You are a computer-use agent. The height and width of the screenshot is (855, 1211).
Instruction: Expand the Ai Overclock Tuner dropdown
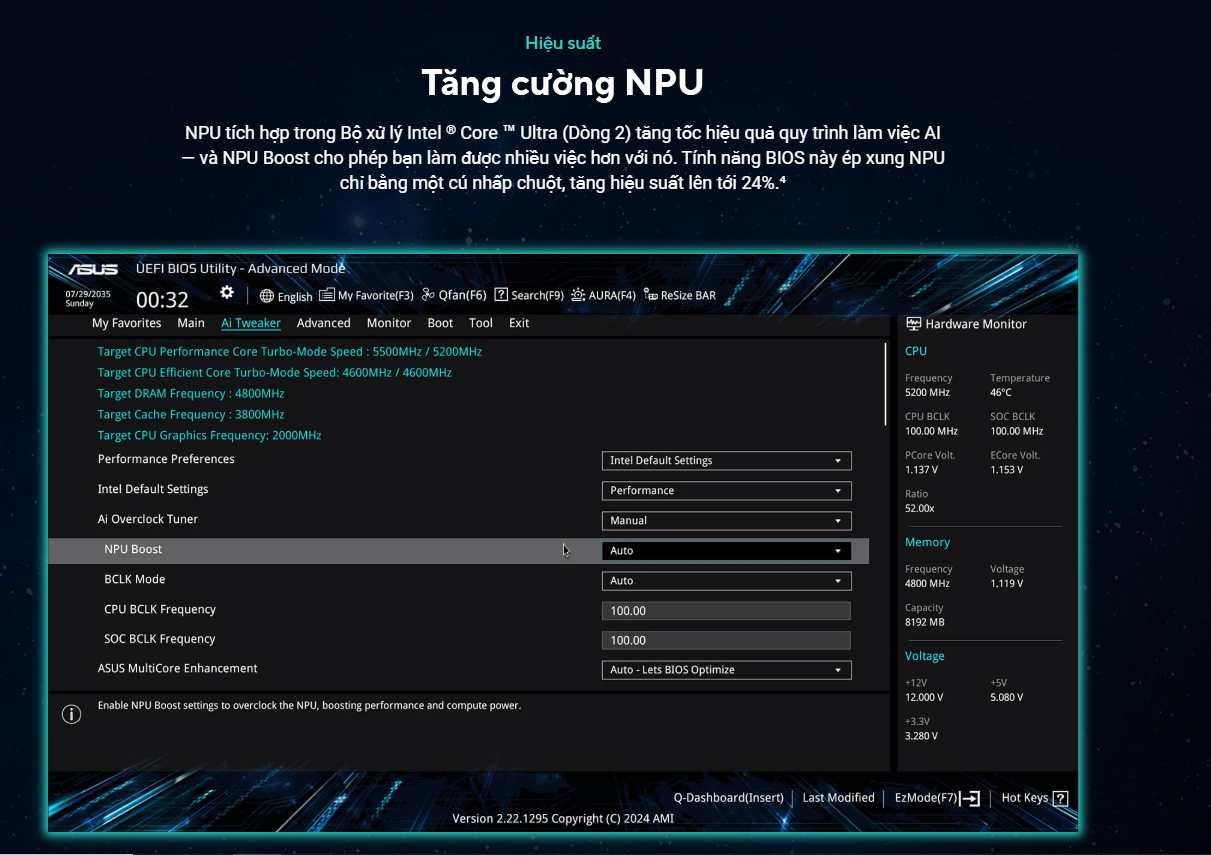click(x=727, y=521)
